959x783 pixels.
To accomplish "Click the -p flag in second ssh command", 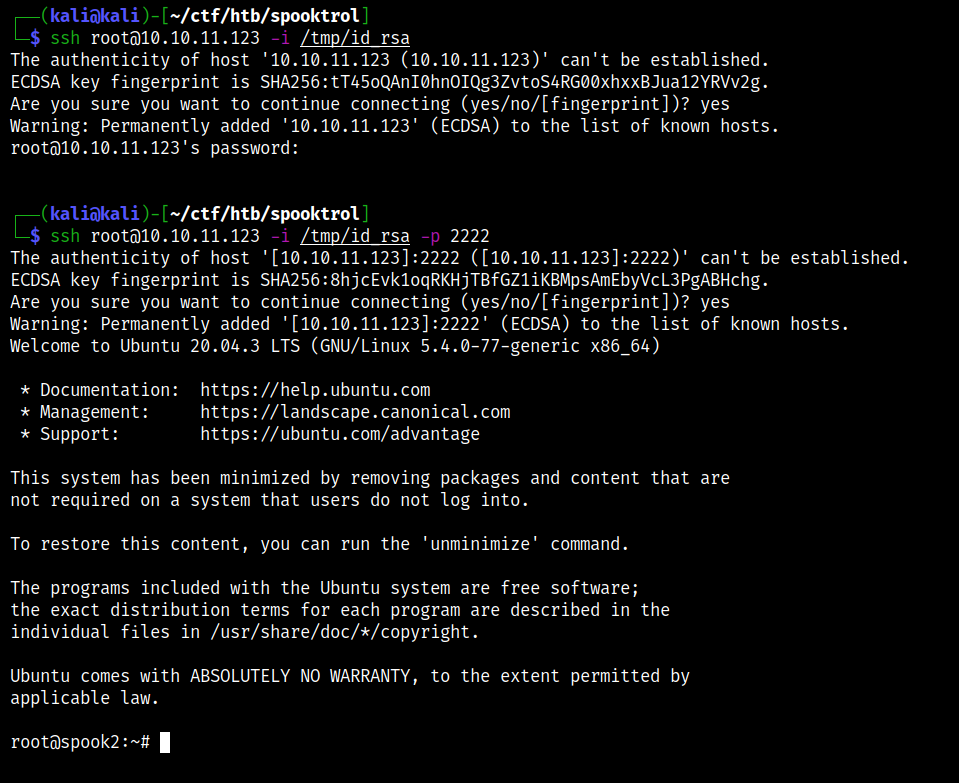I will pyautogui.click(x=430, y=236).
